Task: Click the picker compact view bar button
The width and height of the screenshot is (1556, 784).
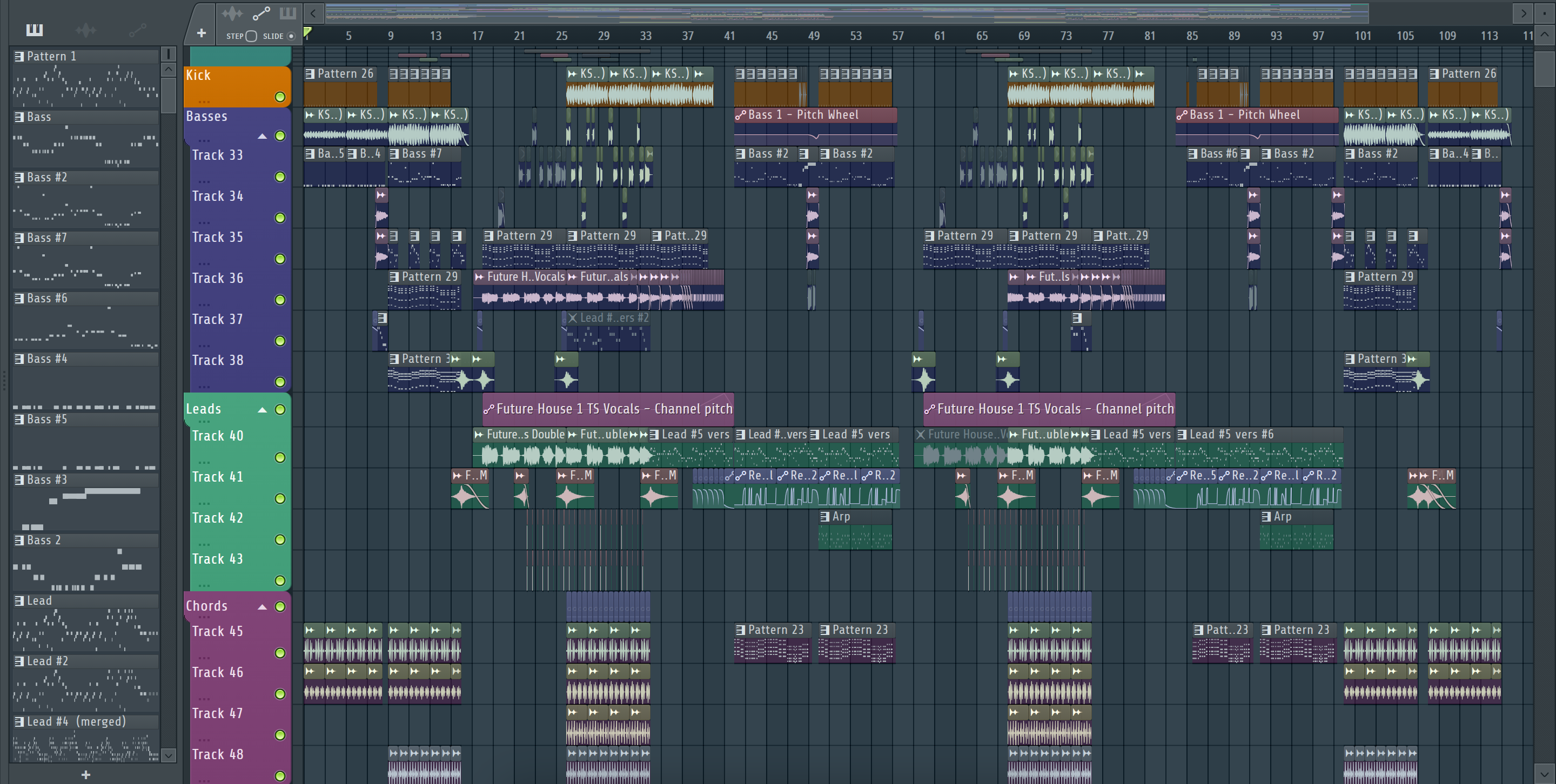Action: click(169, 53)
